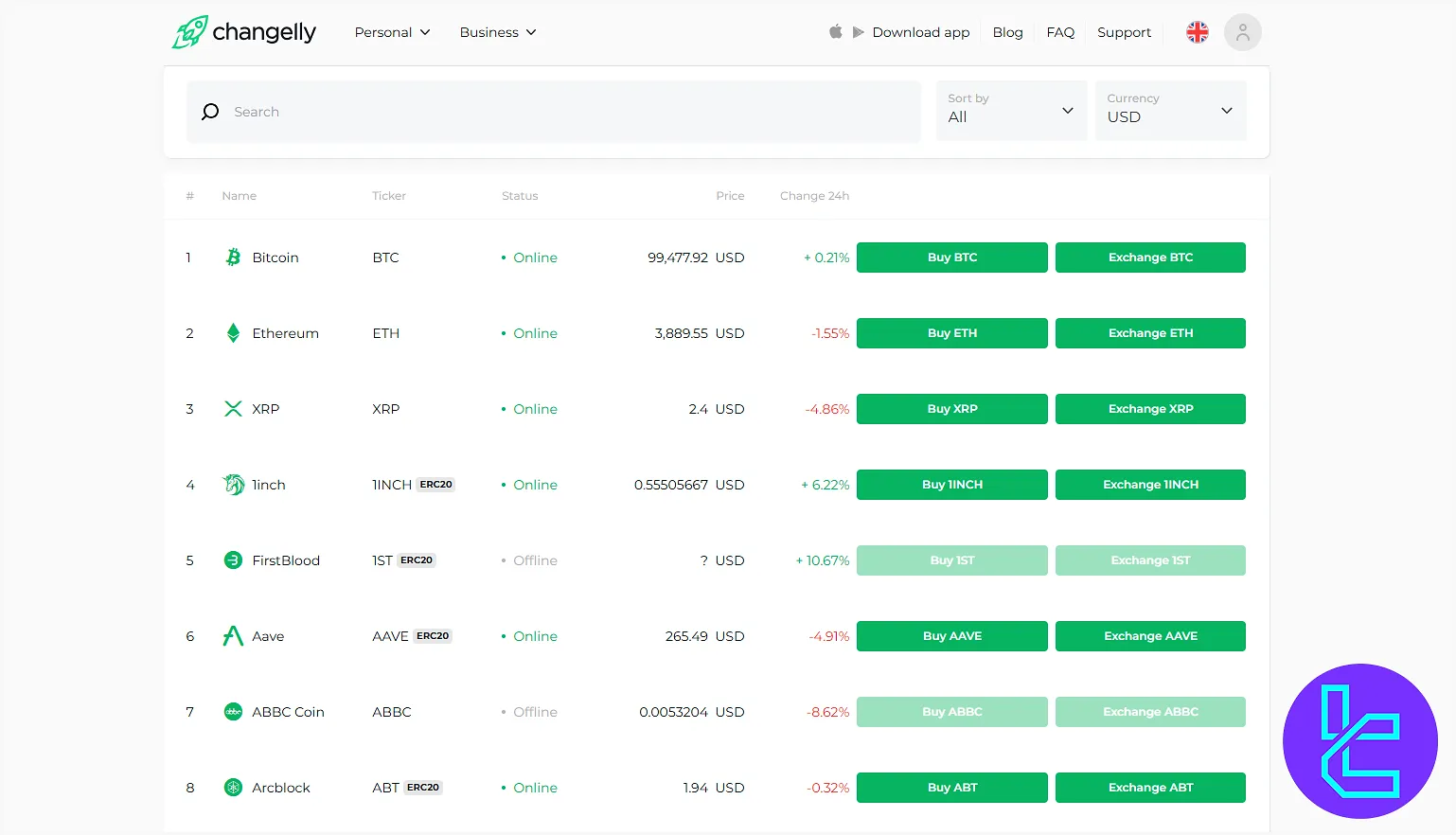Image resolution: width=1456 pixels, height=835 pixels.
Task: Click the Buy ABT button
Action: [952, 788]
